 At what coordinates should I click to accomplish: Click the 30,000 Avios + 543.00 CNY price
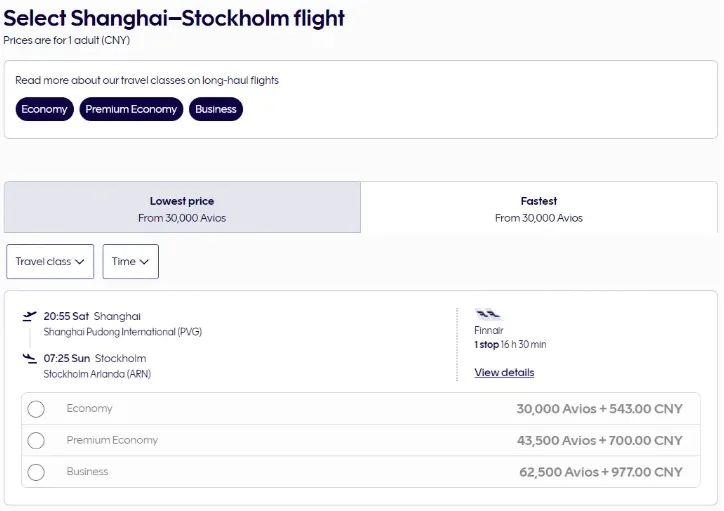(x=599, y=409)
